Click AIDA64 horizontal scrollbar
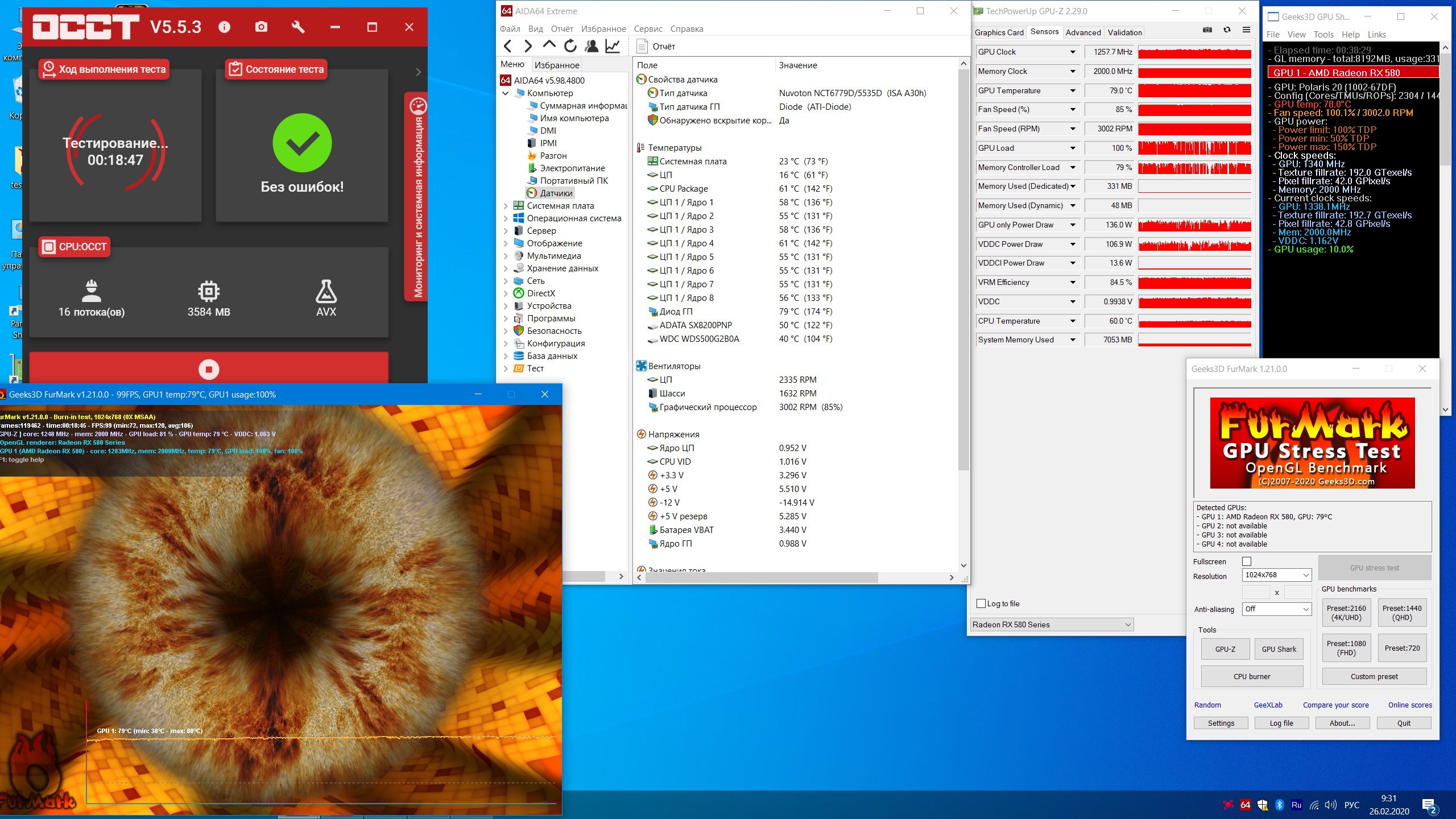1456x819 pixels. coord(762,577)
